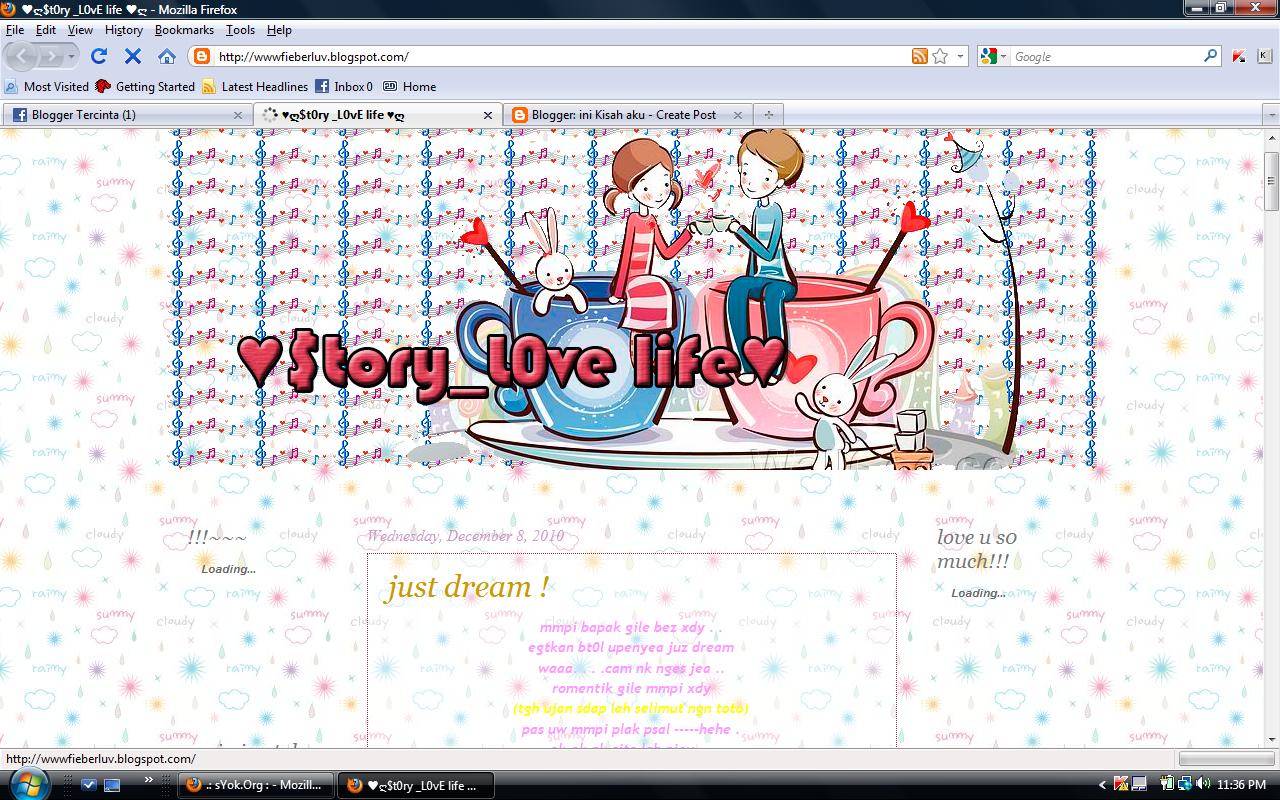
Task: Click the '!!!~~~' left sidebar heading
Action: 217,538
